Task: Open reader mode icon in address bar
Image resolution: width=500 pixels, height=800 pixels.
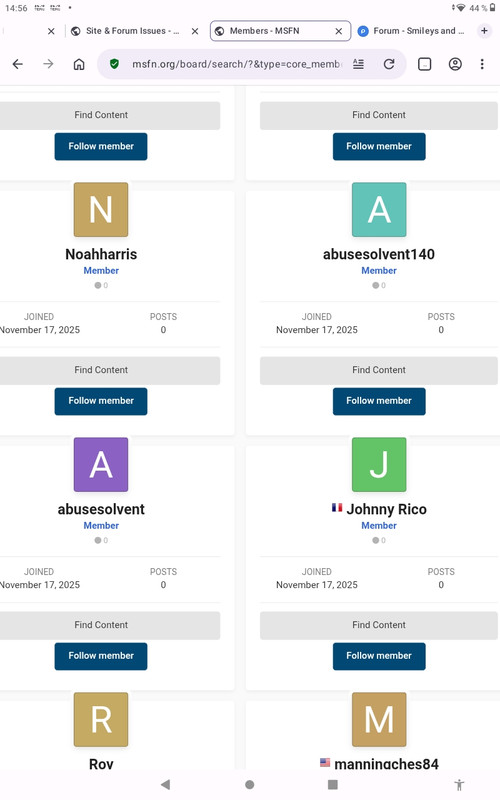Action: tap(359, 64)
